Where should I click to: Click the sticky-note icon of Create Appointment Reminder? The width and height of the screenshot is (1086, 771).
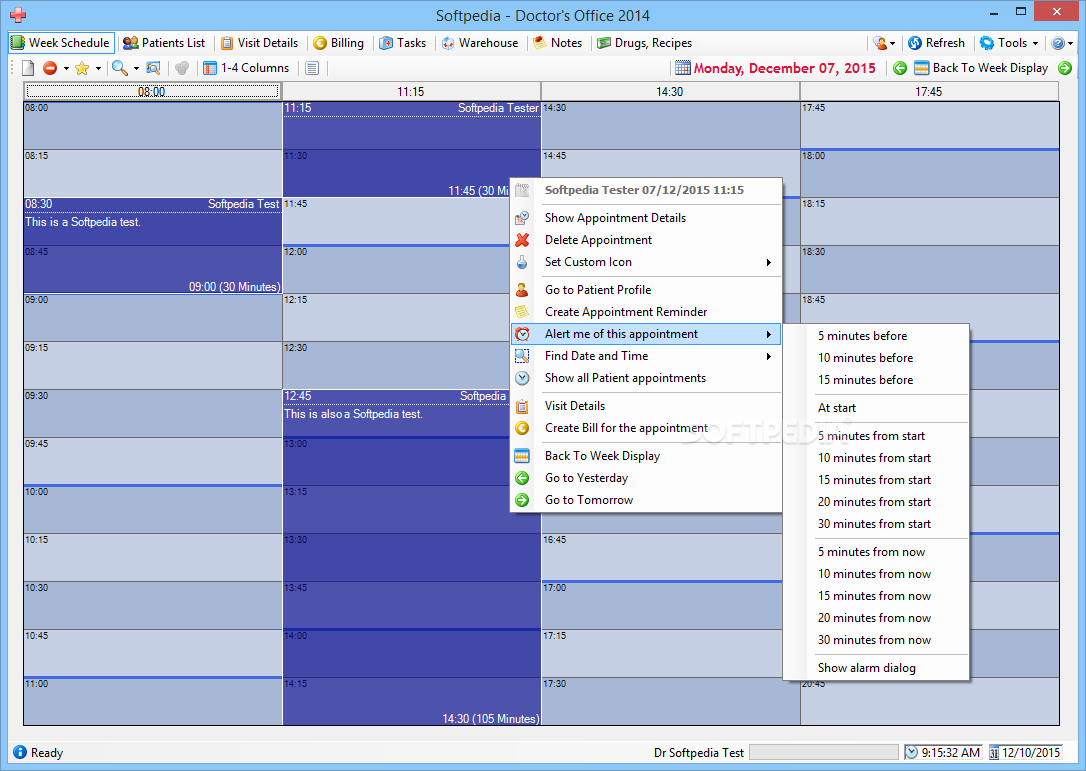522,312
